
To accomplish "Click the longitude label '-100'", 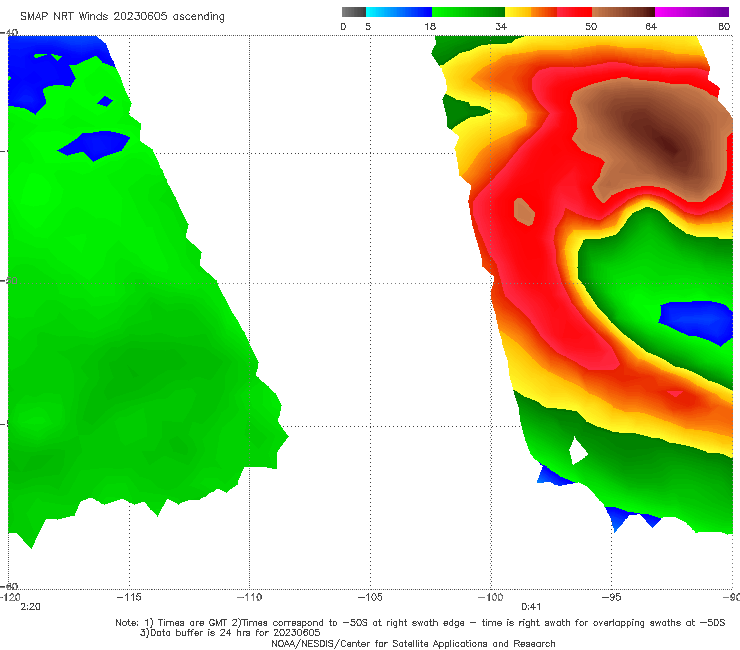I will [x=490, y=597].
